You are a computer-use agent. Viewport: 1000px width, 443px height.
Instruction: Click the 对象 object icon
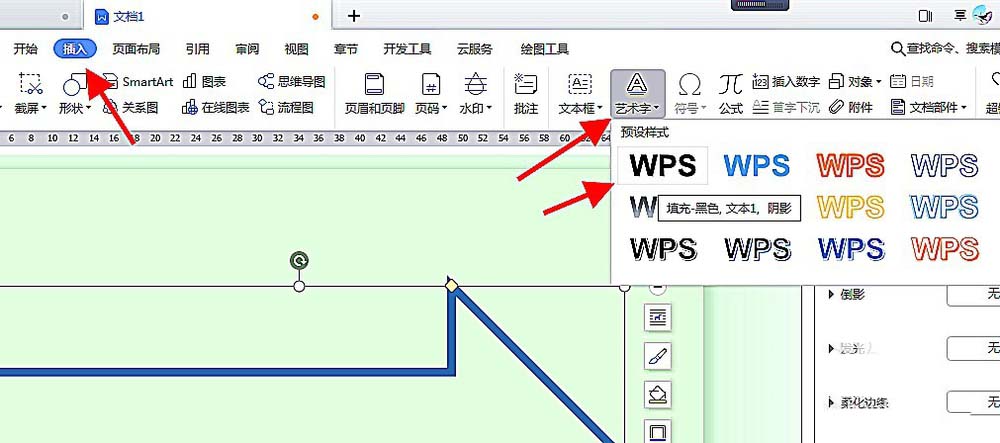tap(836, 82)
